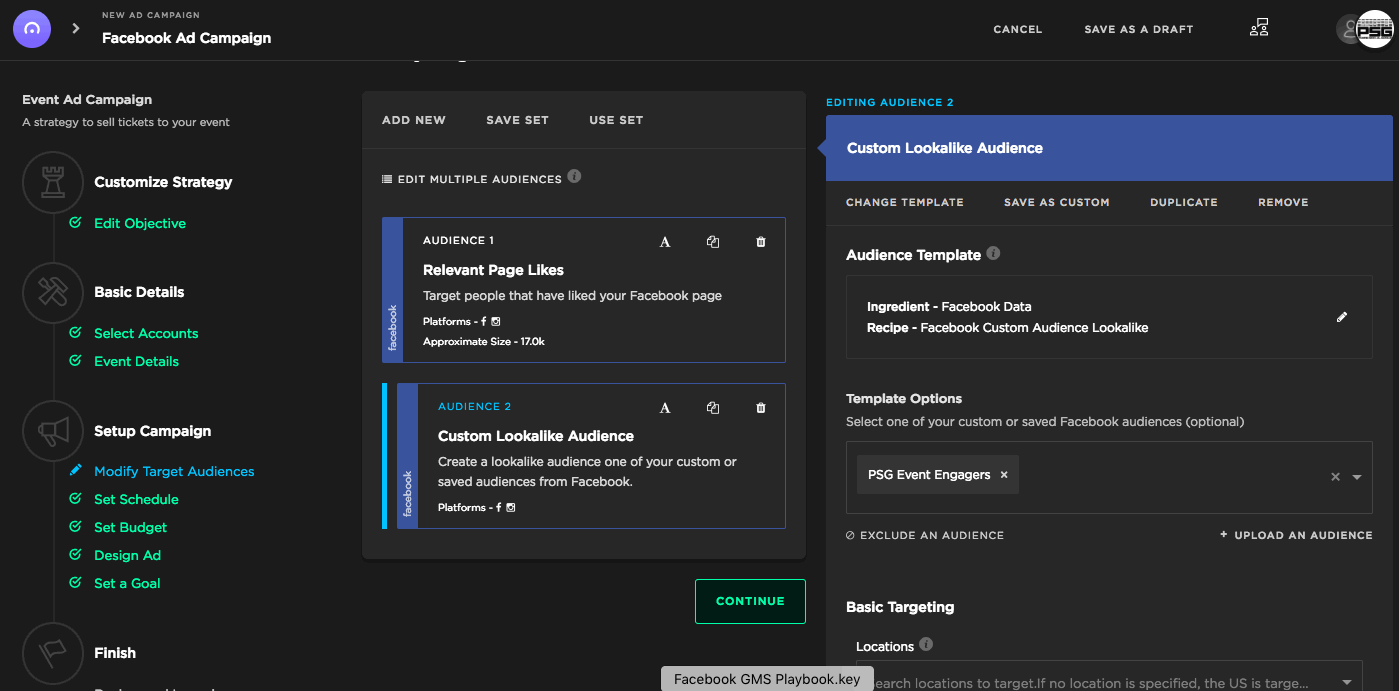Click Duplicate in the editing audience toolbar
Screen dimensions: 1399x691
coord(1184,202)
